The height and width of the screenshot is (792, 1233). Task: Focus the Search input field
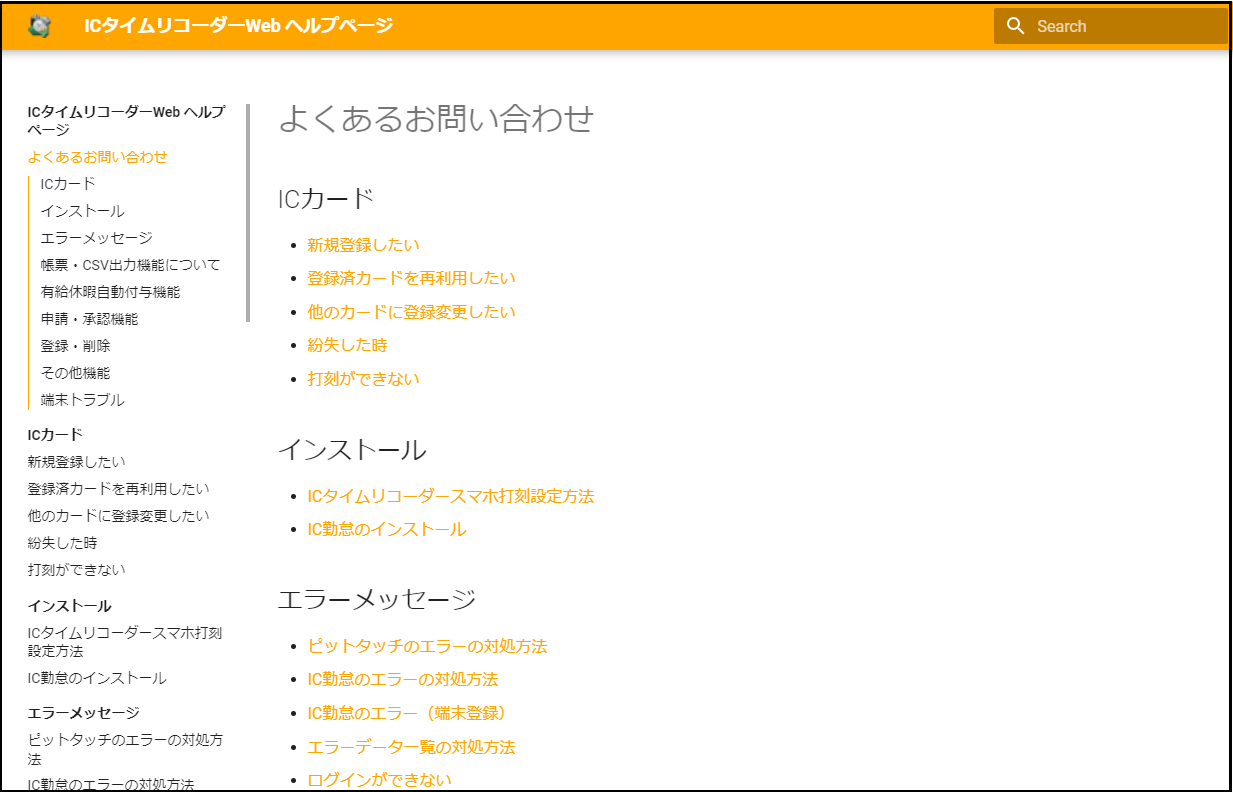click(x=1111, y=26)
